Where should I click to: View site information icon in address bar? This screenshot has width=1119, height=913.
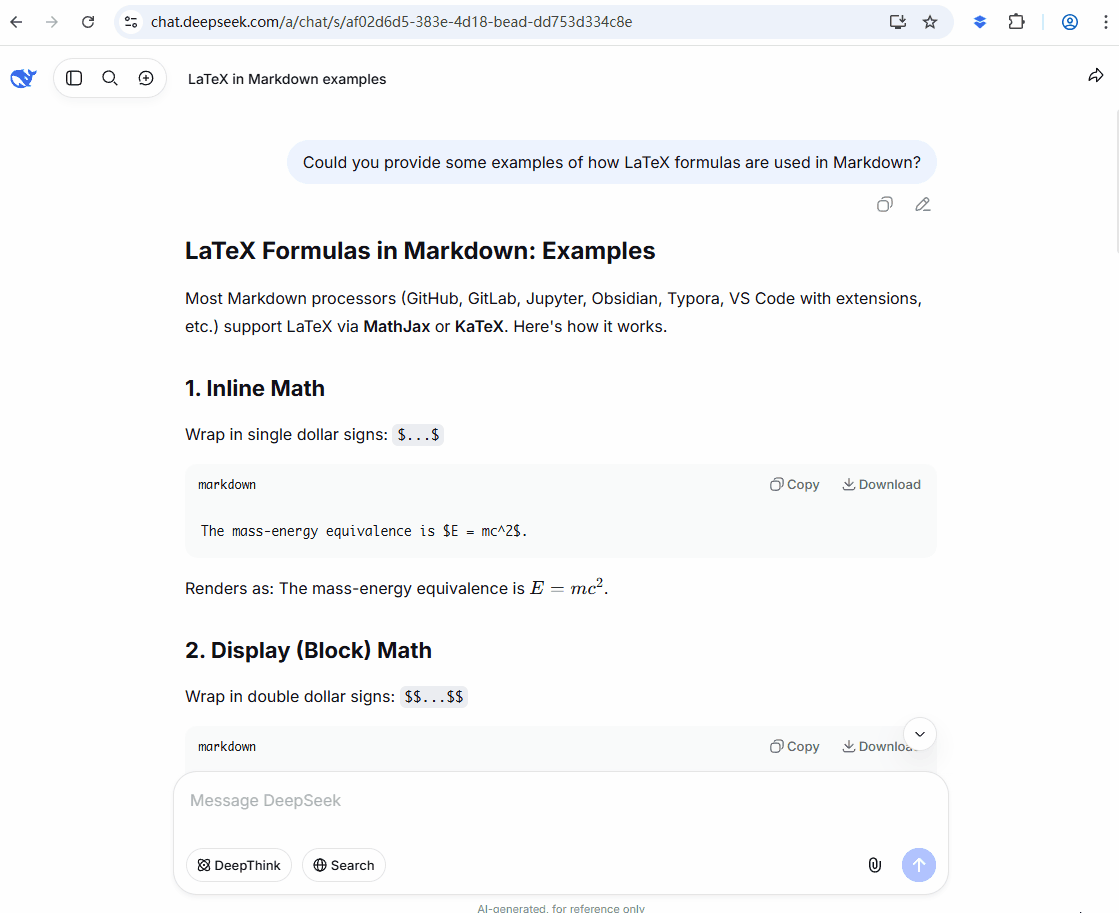click(131, 22)
